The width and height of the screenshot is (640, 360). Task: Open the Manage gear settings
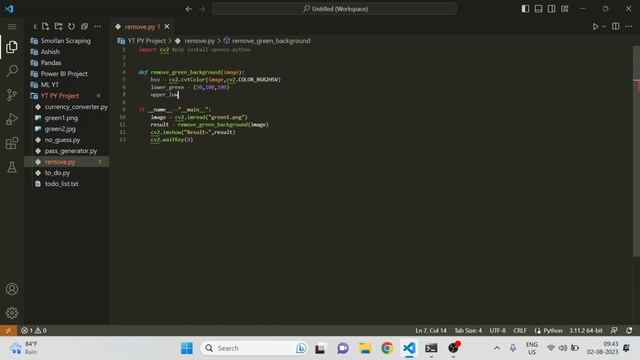[x=12, y=313]
